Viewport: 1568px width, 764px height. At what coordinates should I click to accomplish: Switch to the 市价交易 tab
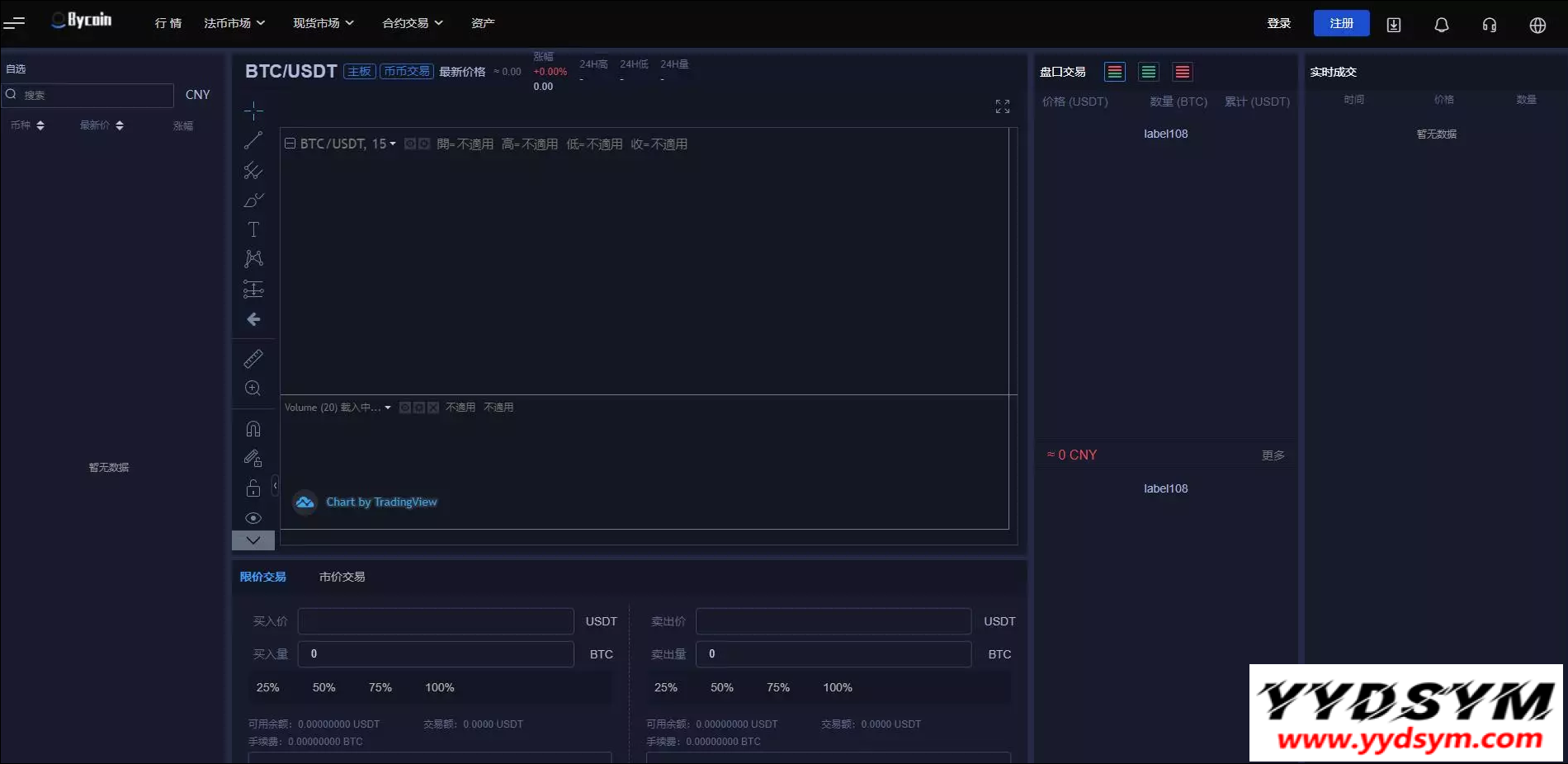click(342, 577)
